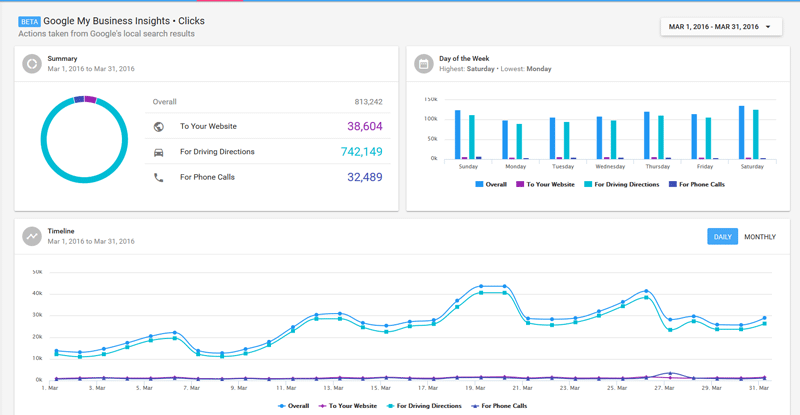Click the Overall timeline peak near 19. Mar
The width and height of the screenshot is (800, 415).
[x=481, y=286]
